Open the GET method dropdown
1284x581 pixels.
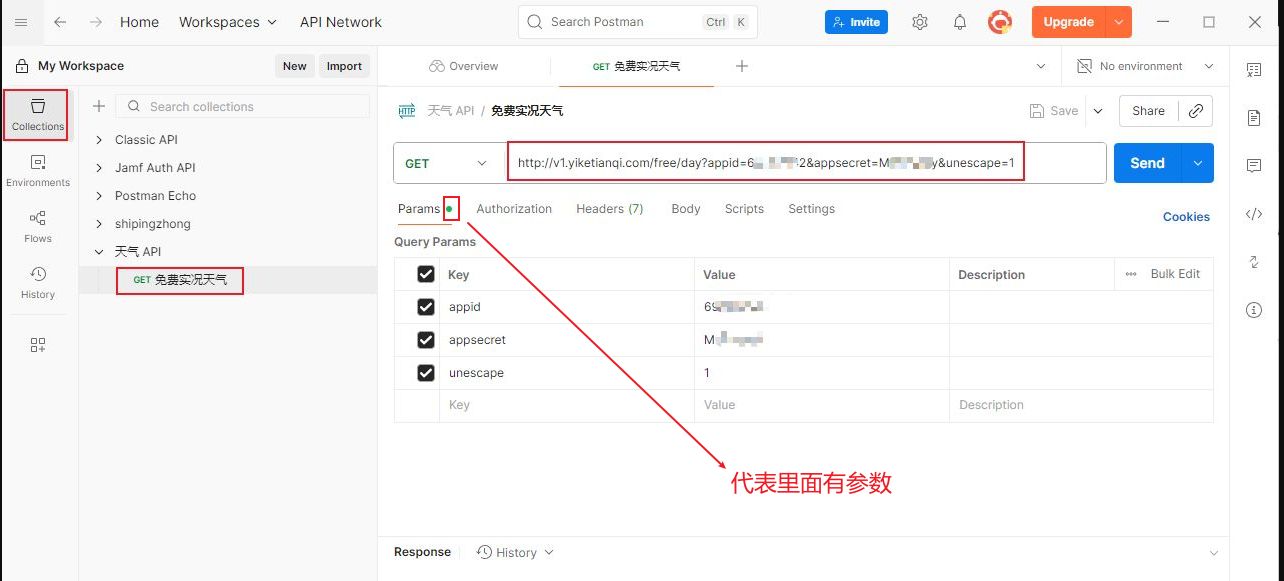(446, 163)
